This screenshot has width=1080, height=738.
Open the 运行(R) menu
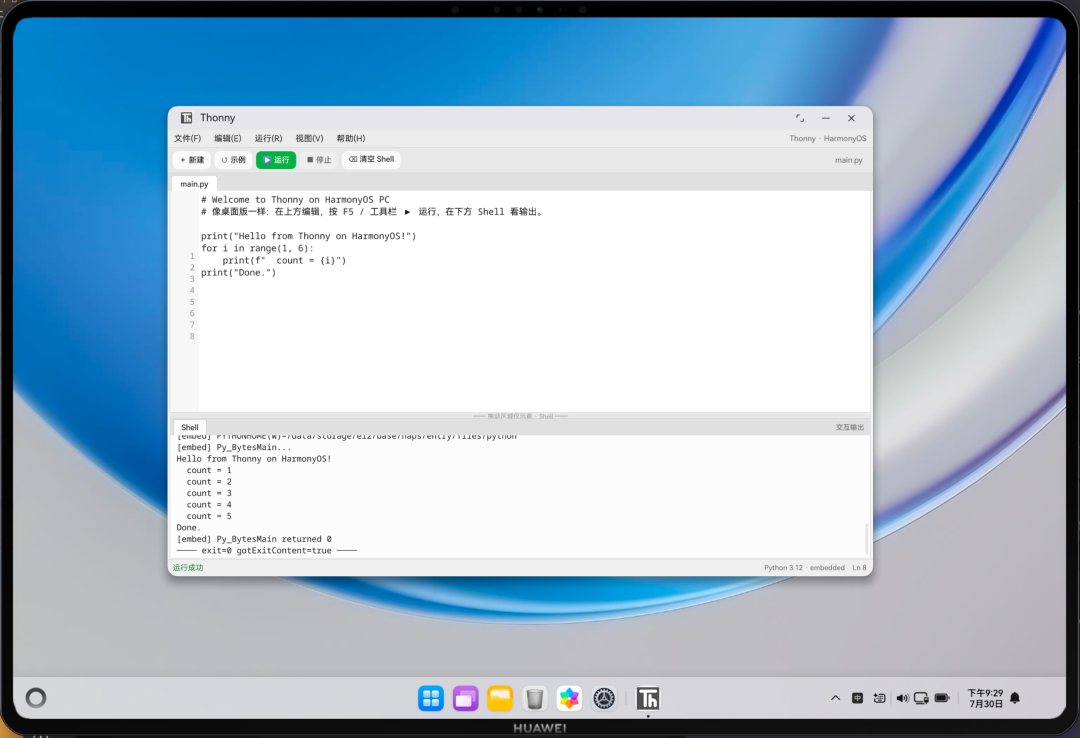click(x=268, y=139)
